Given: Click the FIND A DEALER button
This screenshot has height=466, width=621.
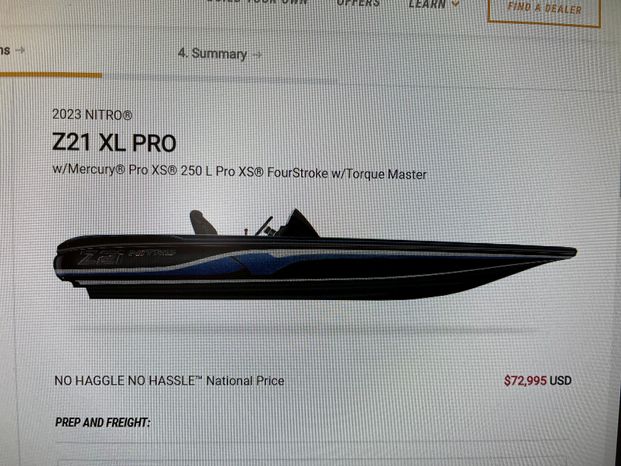Looking at the screenshot, I should click(x=545, y=10).
